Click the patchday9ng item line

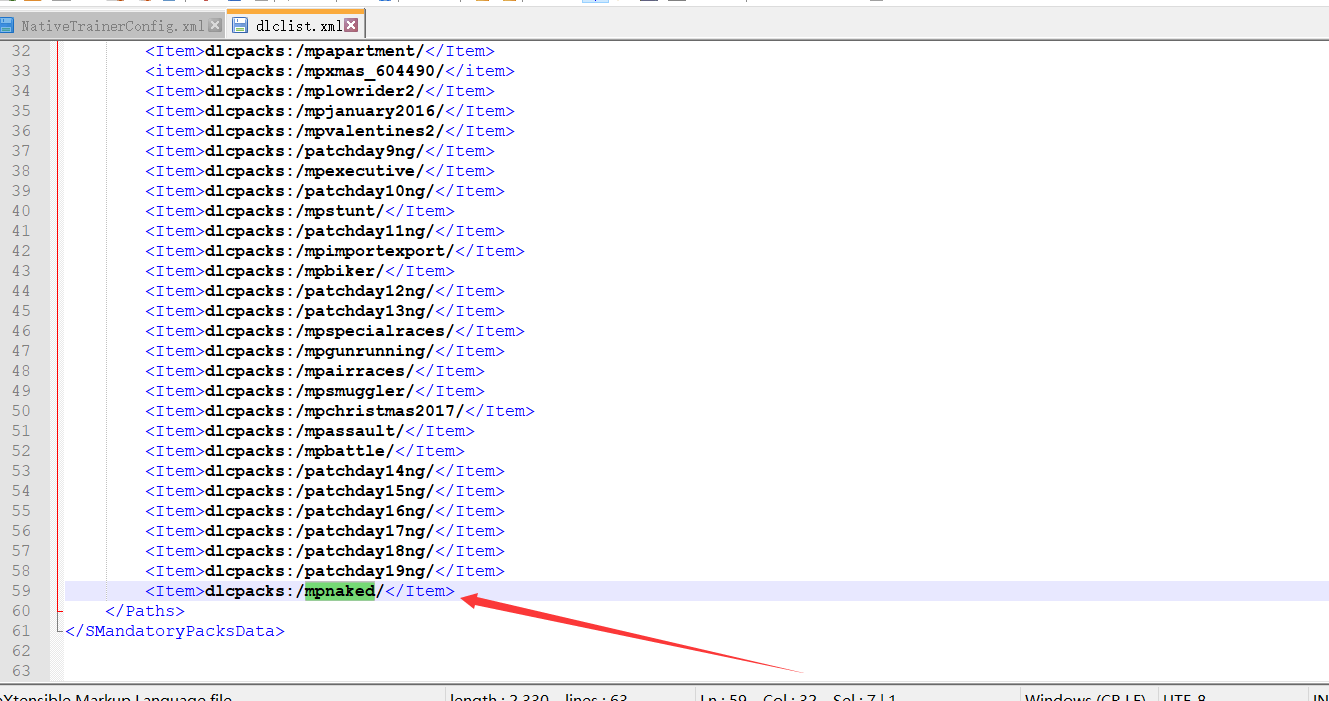tap(320, 151)
